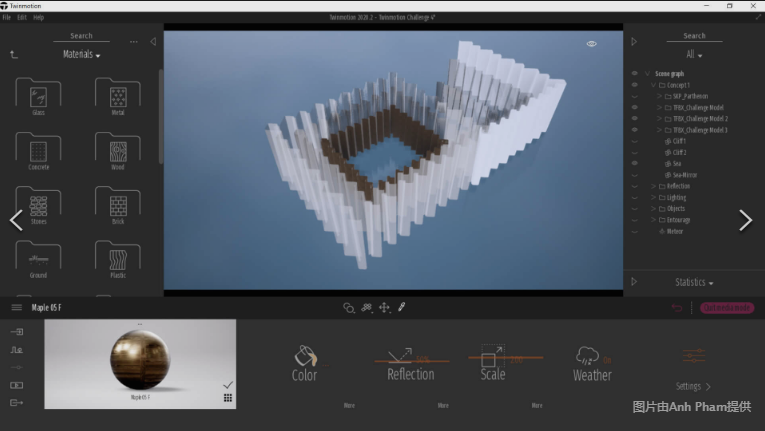Open the Media panel icon
The height and width of the screenshot is (431, 765).
(17, 385)
